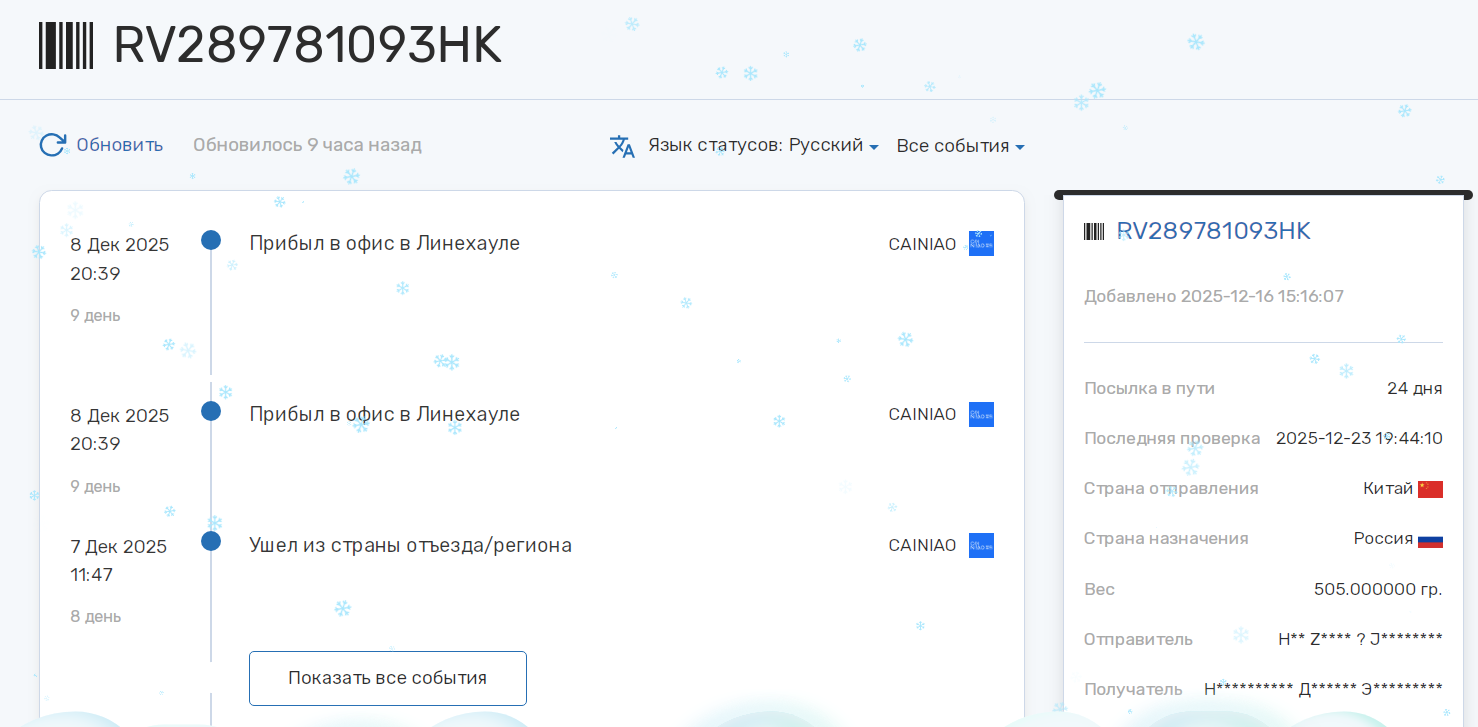Click the large tracking number heading

[307, 46]
